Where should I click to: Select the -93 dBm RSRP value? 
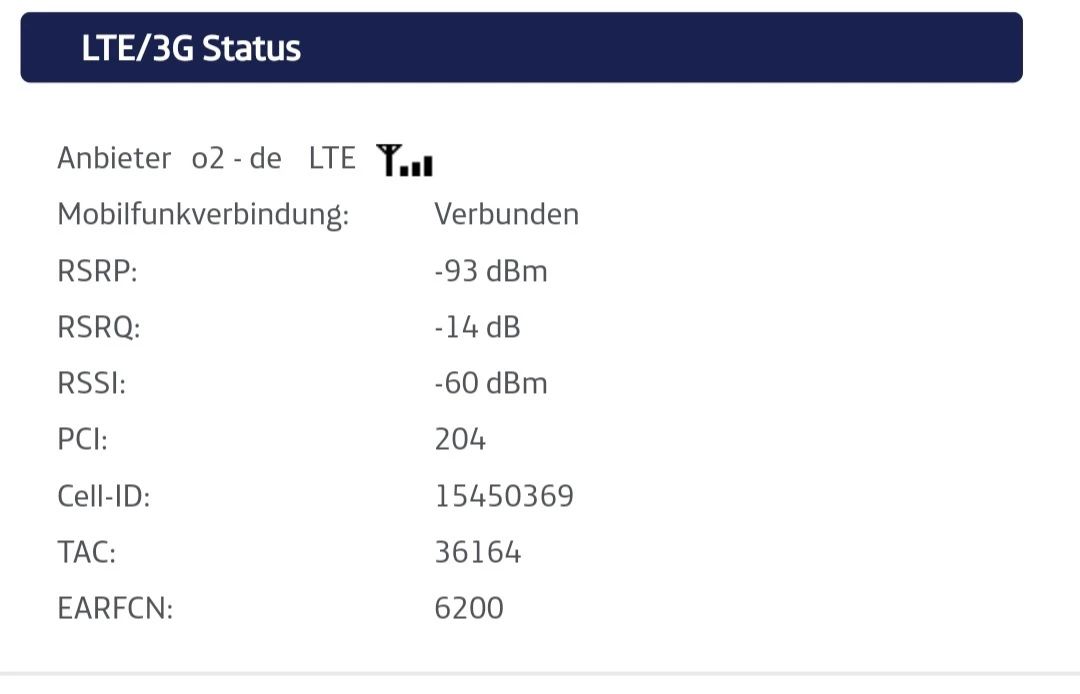tap(491, 272)
